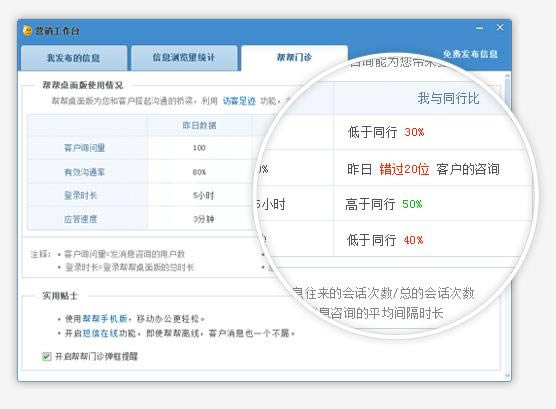Switch to the 我发布的信息 tab
556x409 pixels.
coord(74,58)
